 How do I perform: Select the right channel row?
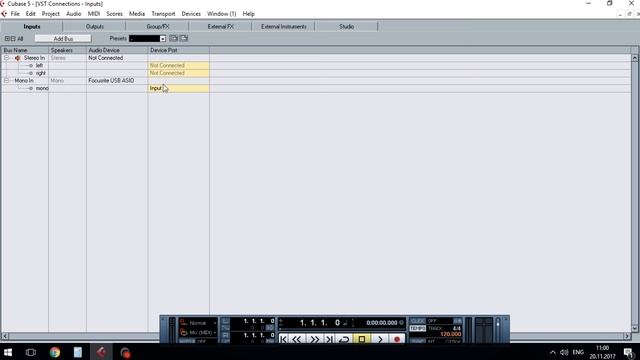click(40, 73)
